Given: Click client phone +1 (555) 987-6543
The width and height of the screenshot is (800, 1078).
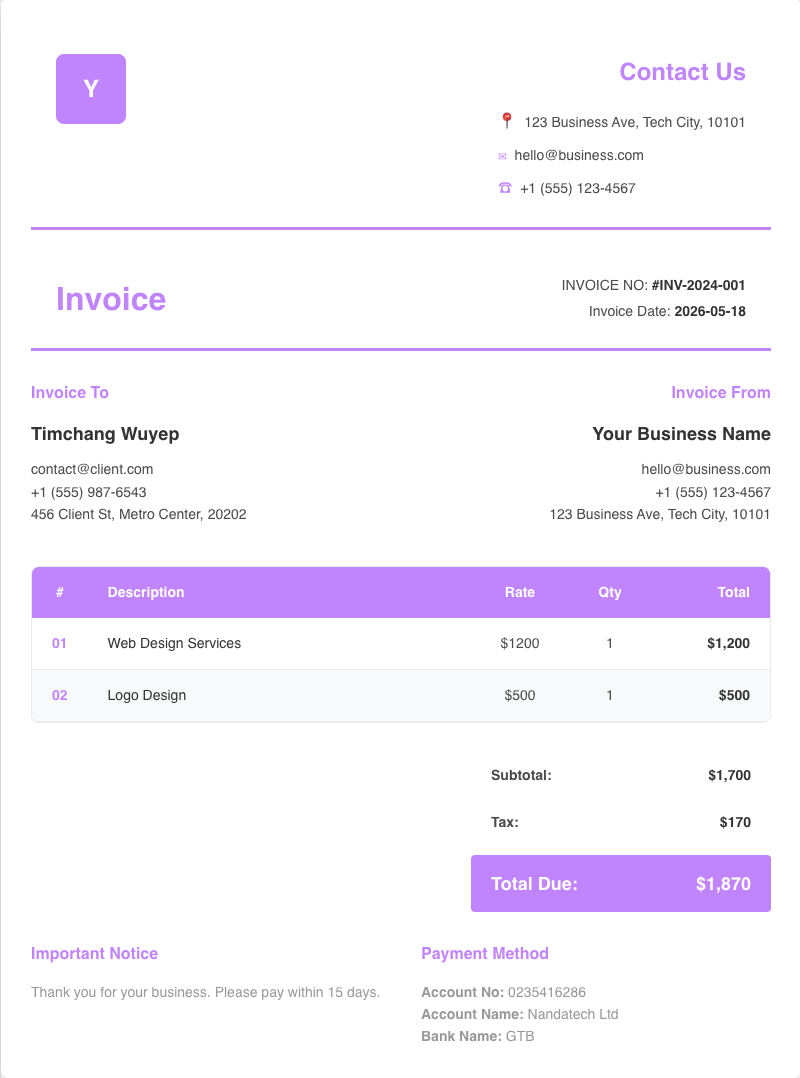Looking at the screenshot, I should coord(89,492).
